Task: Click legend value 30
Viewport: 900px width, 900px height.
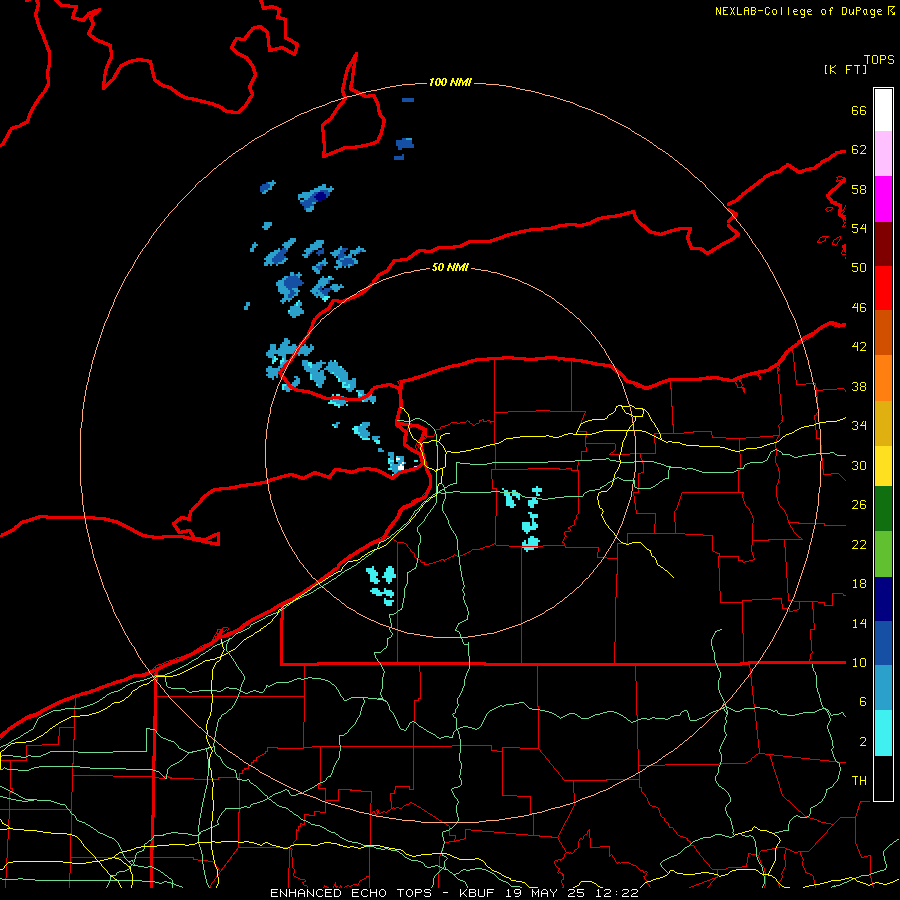Action: tap(859, 465)
